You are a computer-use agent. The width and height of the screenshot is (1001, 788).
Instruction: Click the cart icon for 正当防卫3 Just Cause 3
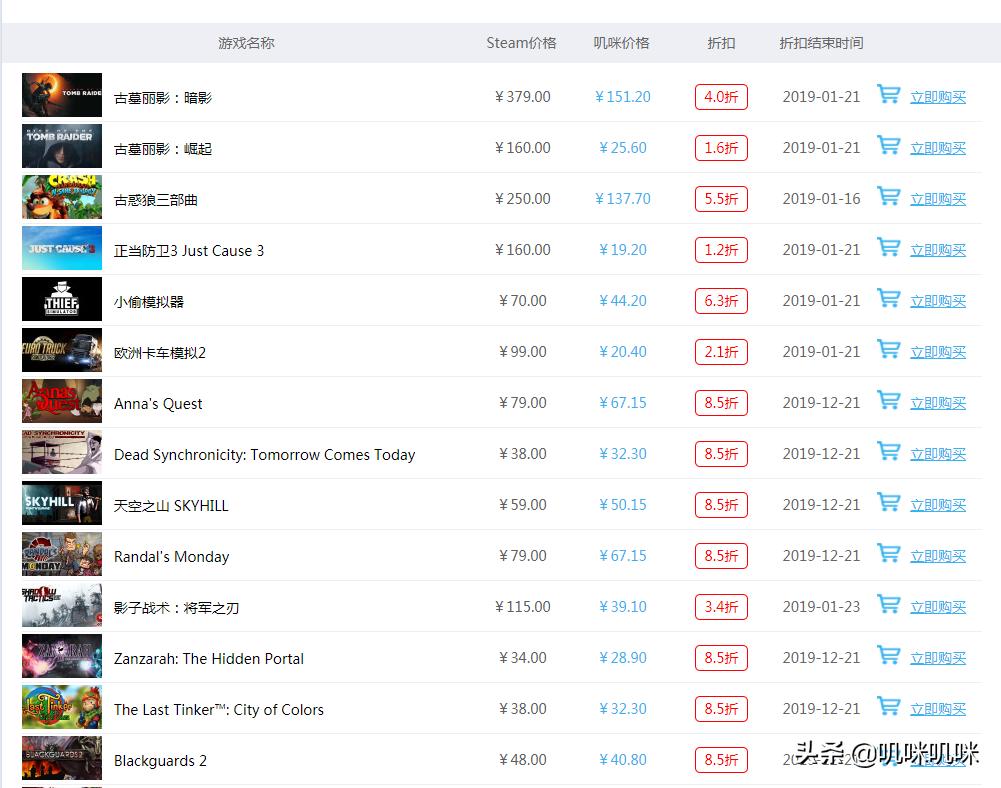(889, 248)
